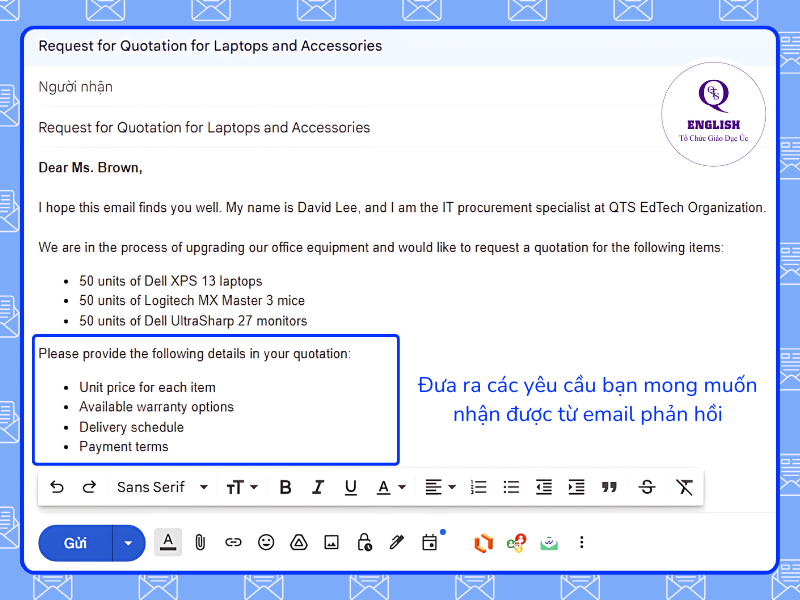The height and width of the screenshot is (600, 800).
Task: Insert a link
Action: [x=233, y=542]
